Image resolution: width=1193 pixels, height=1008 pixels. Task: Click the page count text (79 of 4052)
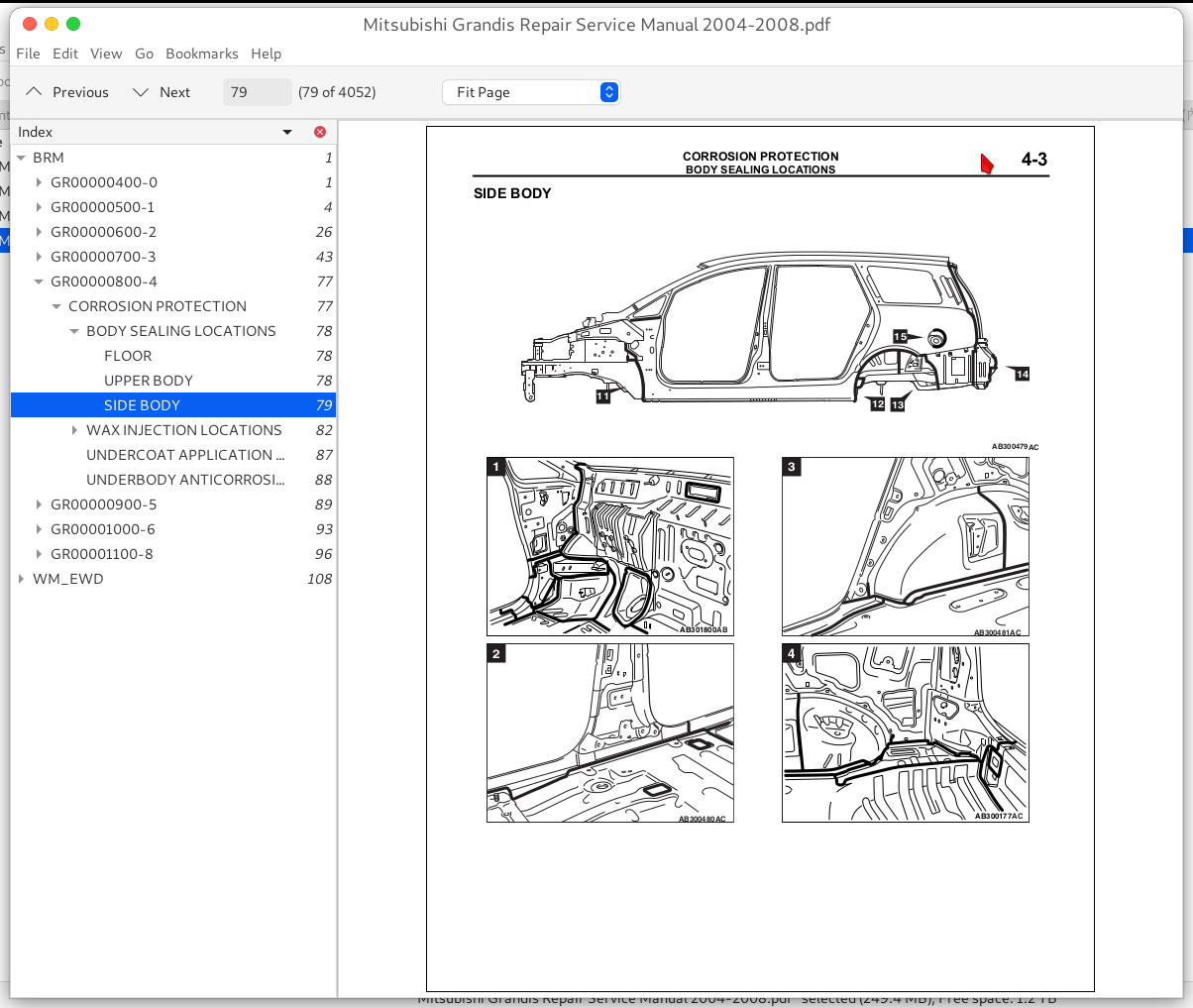tap(337, 92)
